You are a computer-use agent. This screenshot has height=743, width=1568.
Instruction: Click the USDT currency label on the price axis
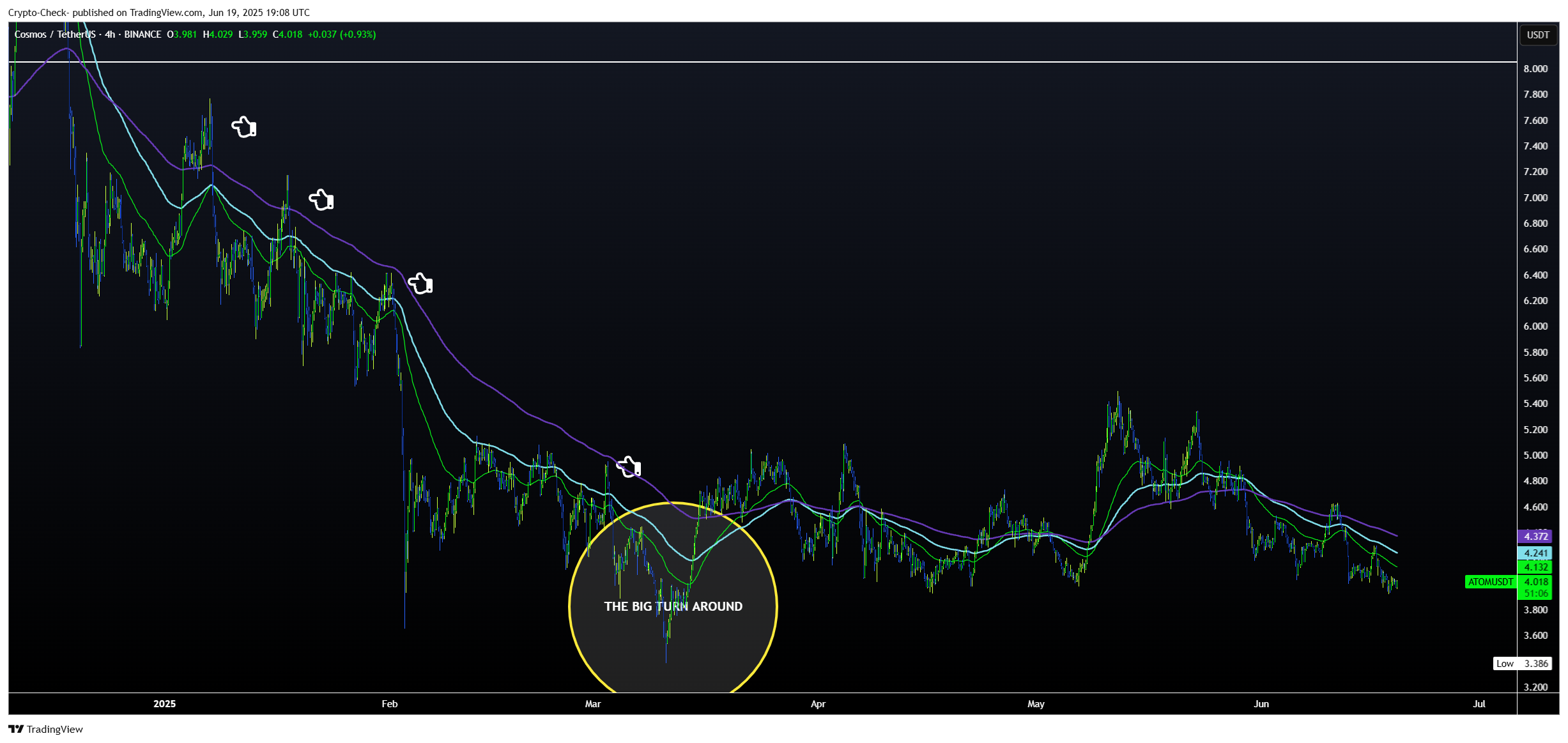1538,34
